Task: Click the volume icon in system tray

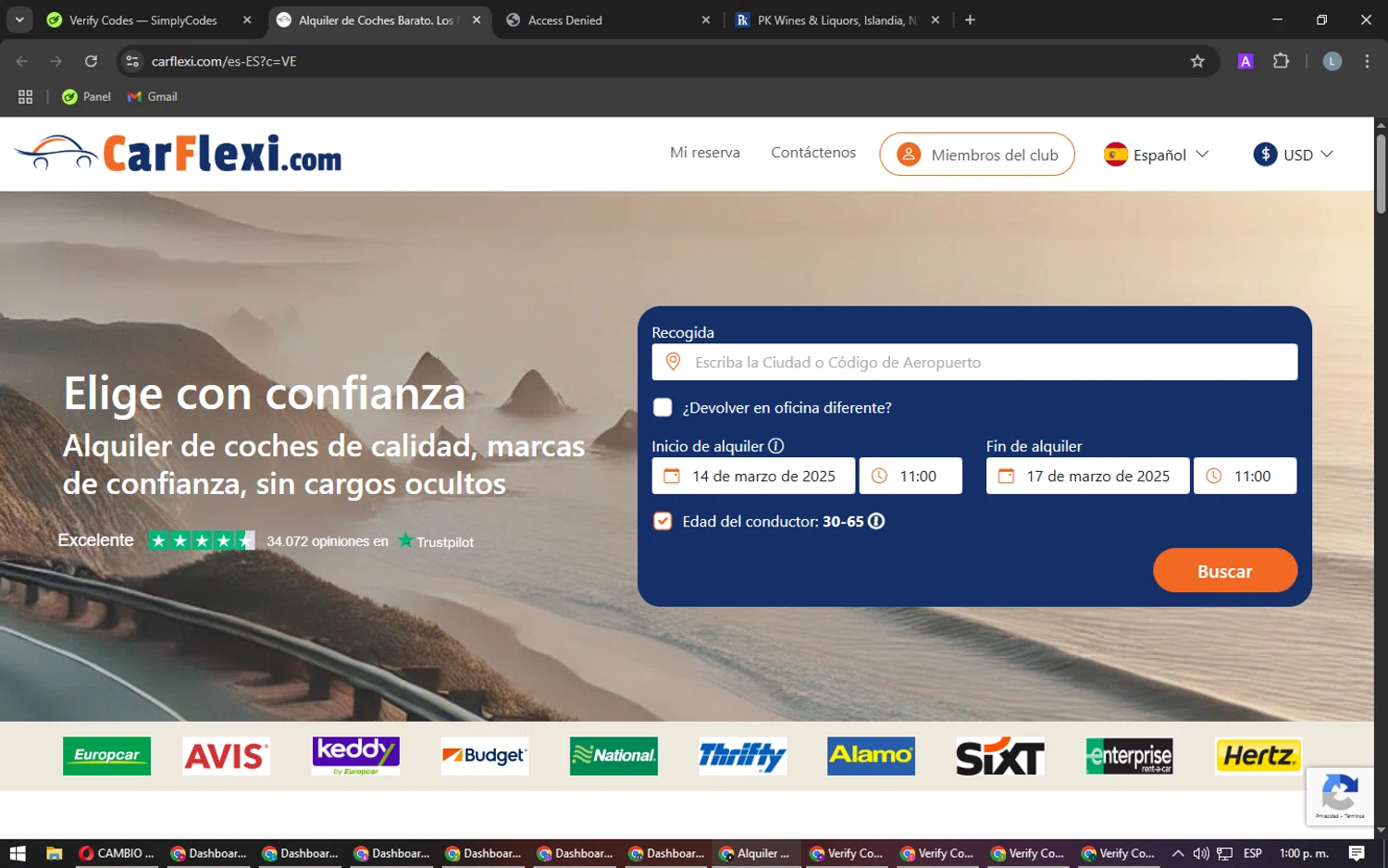Action: coord(1201,853)
